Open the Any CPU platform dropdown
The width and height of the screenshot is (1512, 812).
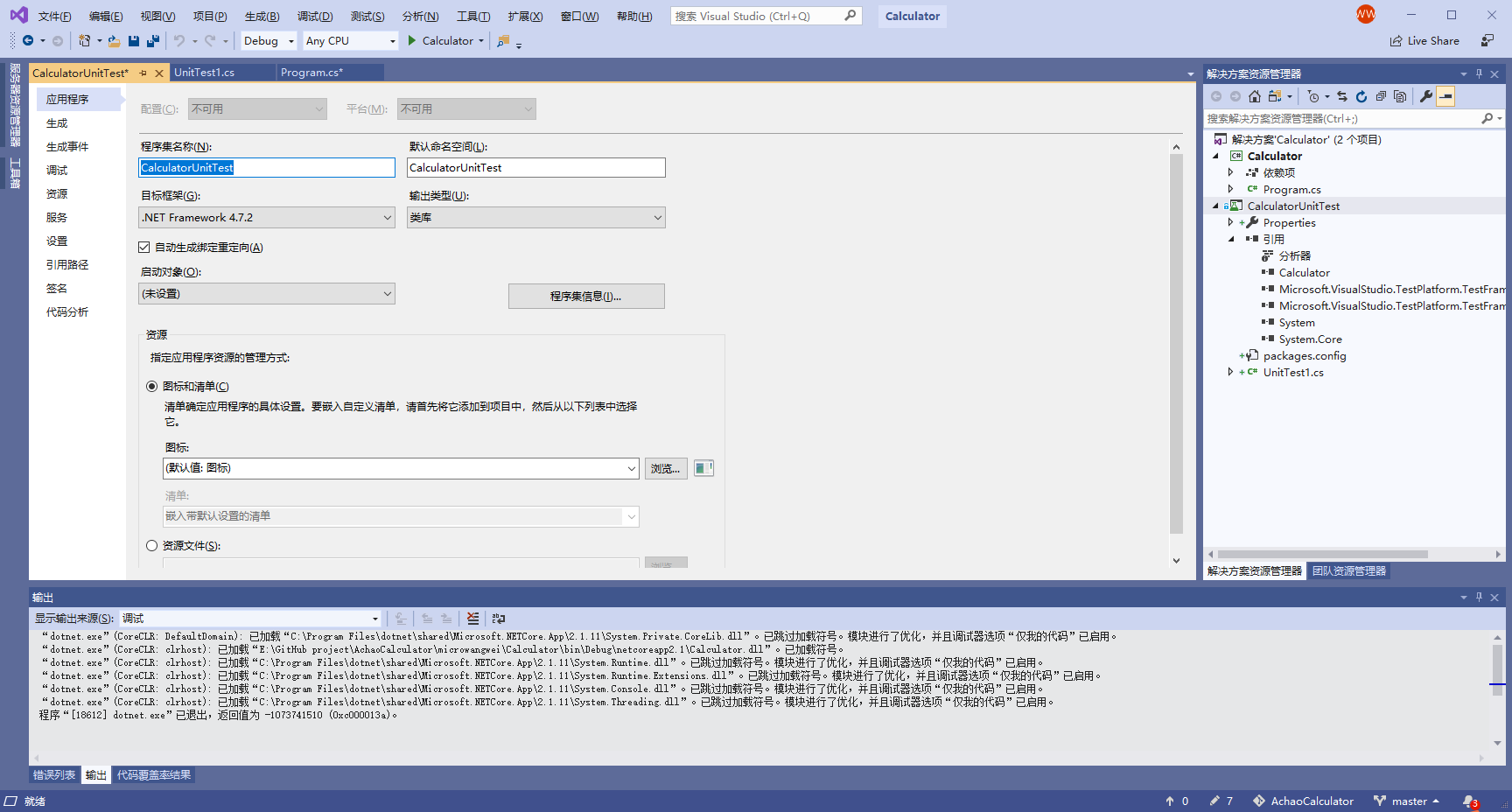(350, 40)
